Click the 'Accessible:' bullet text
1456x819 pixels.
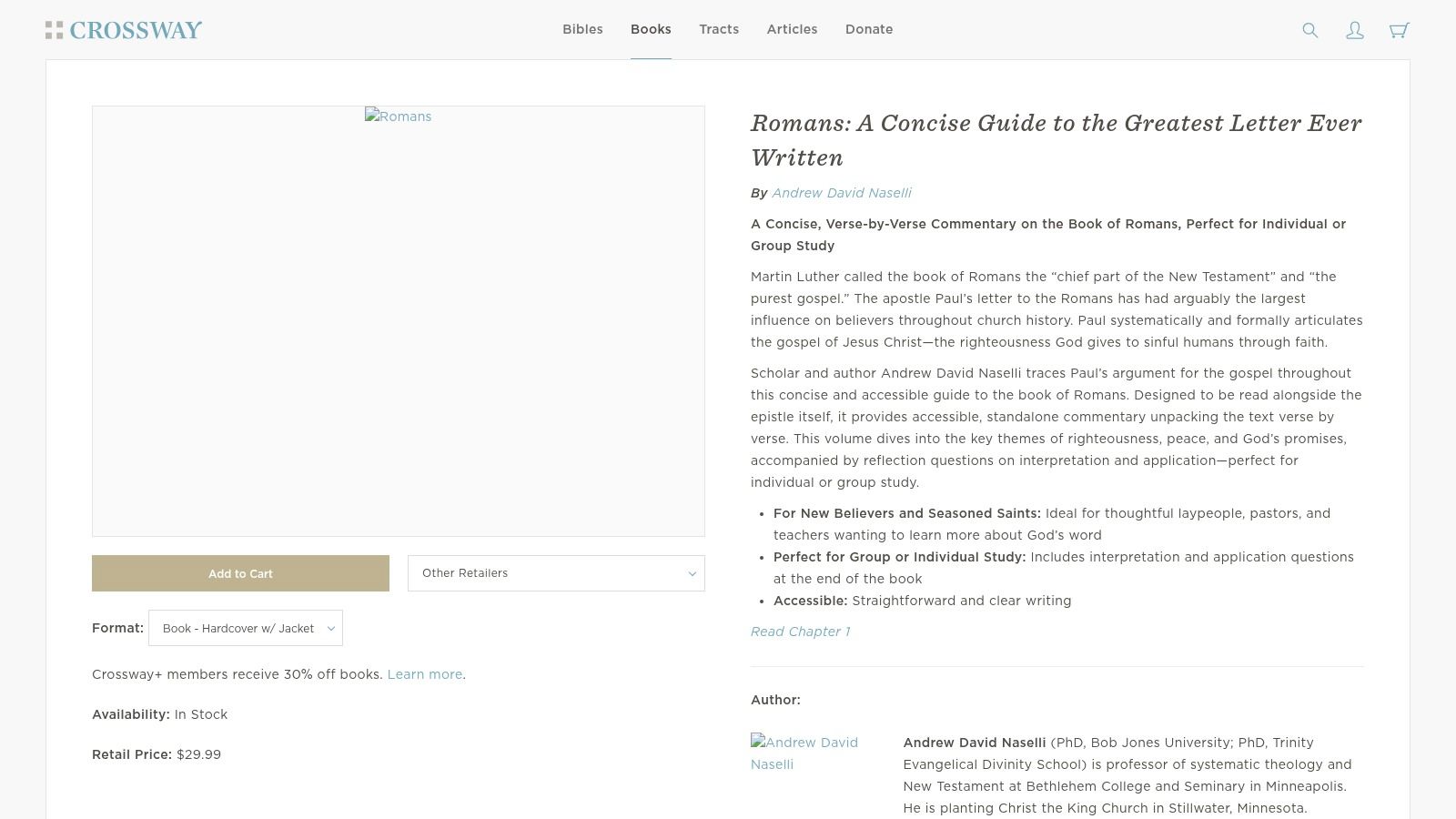923,601
